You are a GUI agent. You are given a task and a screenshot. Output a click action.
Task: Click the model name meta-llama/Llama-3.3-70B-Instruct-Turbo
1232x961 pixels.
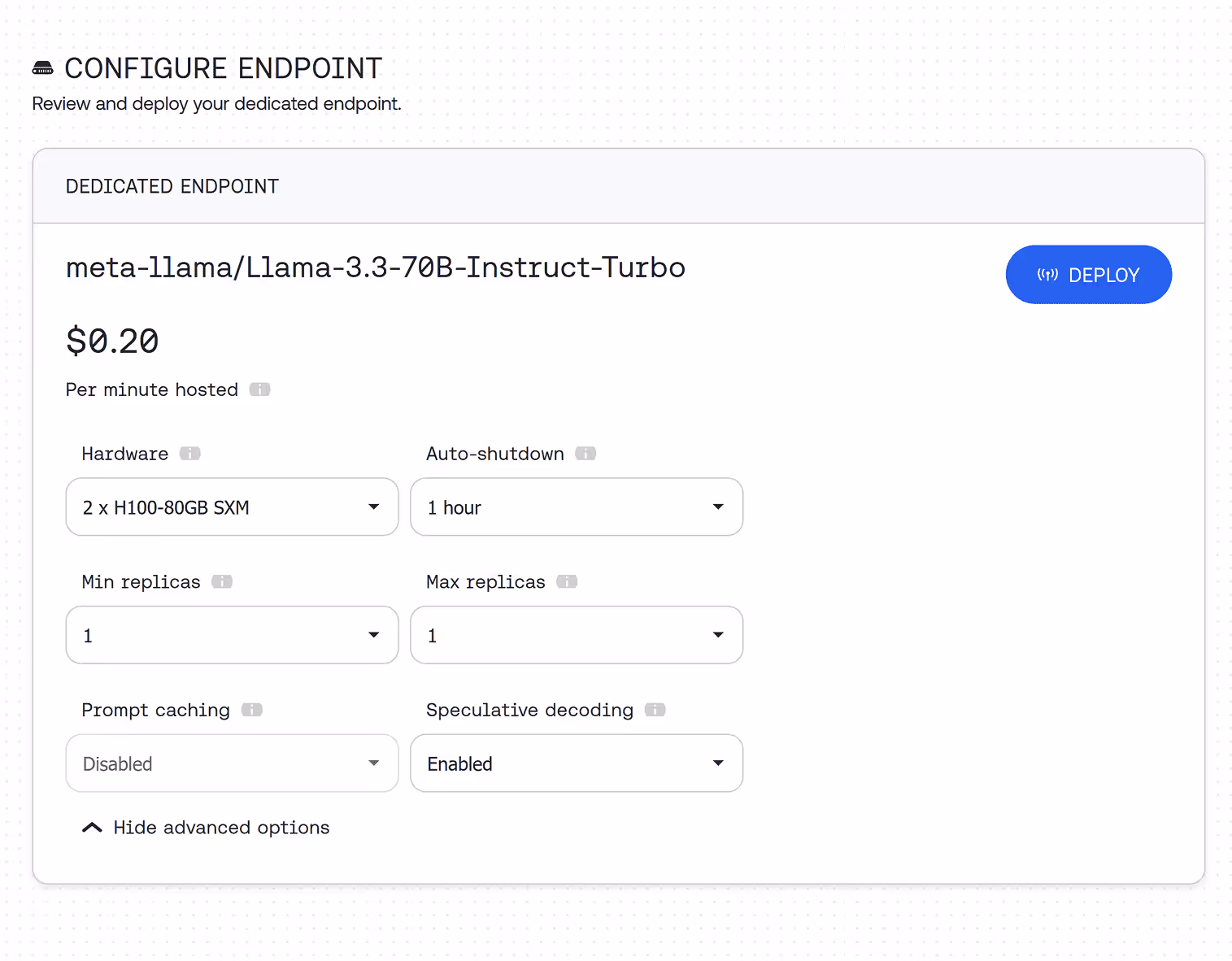(x=376, y=267)
